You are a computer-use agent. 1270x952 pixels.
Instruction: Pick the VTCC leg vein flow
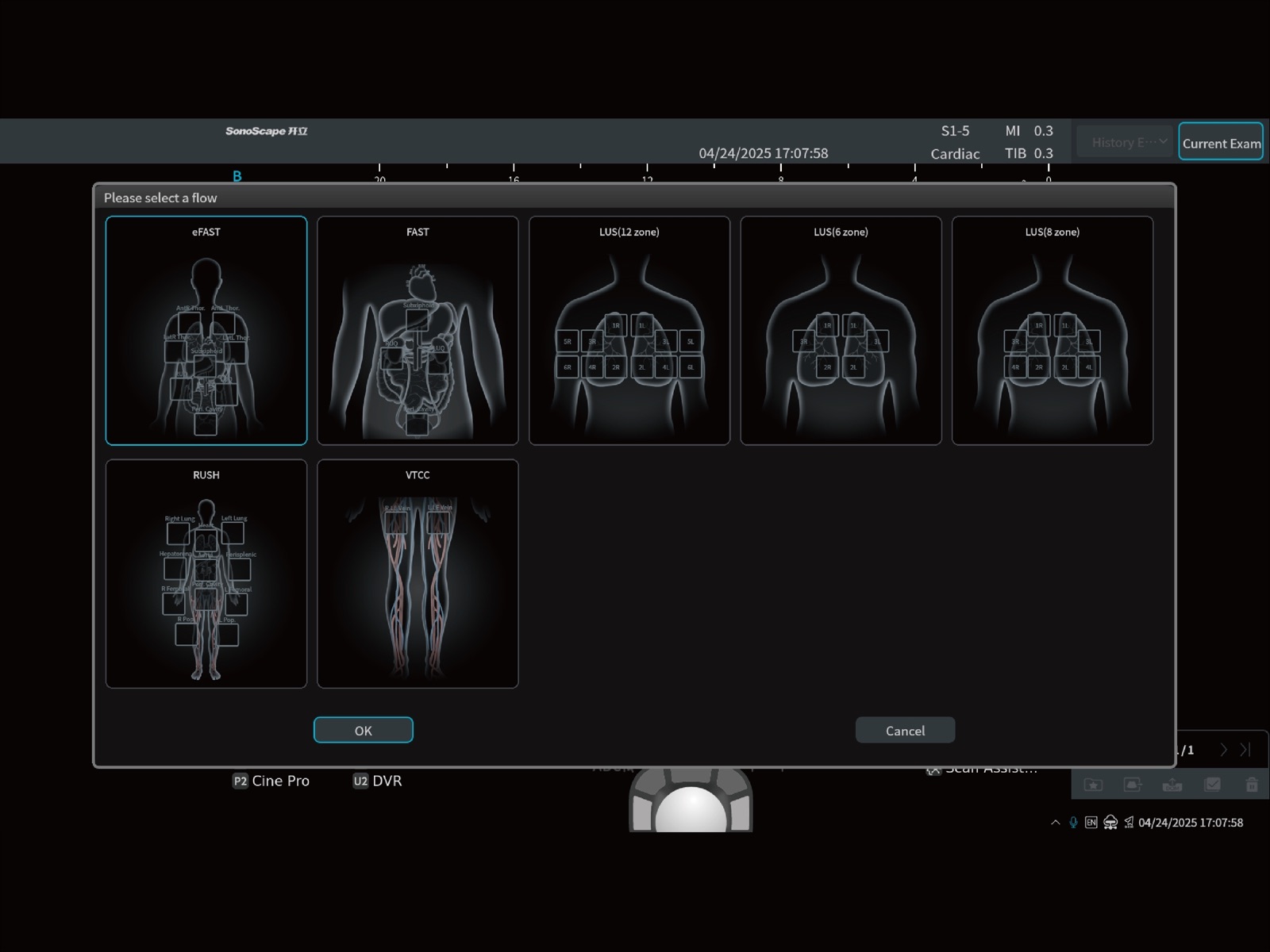pyautogui.click(x=418, y=574)
